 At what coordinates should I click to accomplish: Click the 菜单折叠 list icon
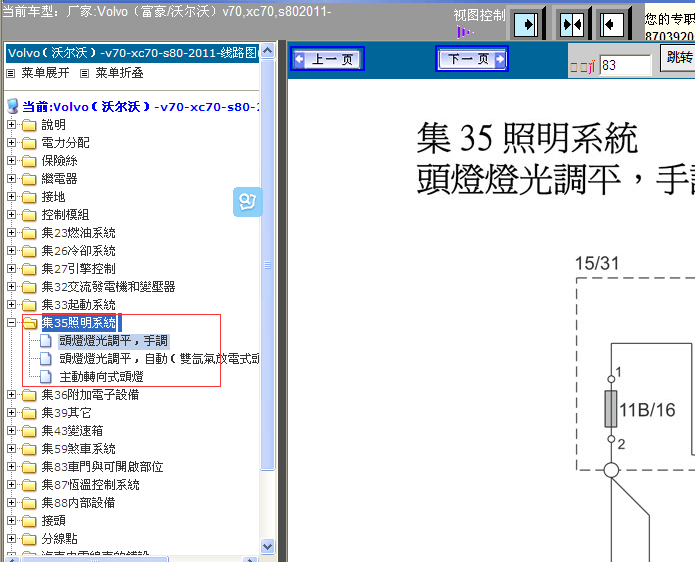pyautogui.click(x=84, y=73)
